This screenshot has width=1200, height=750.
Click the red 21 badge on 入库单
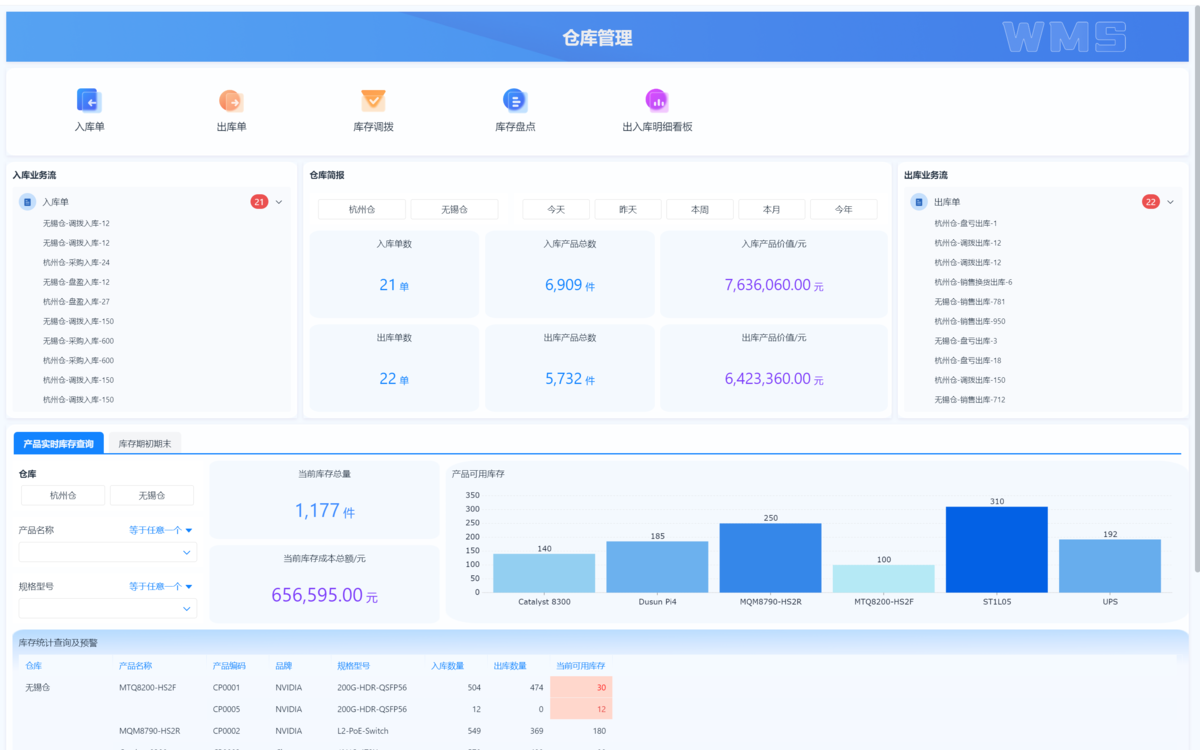259,202
